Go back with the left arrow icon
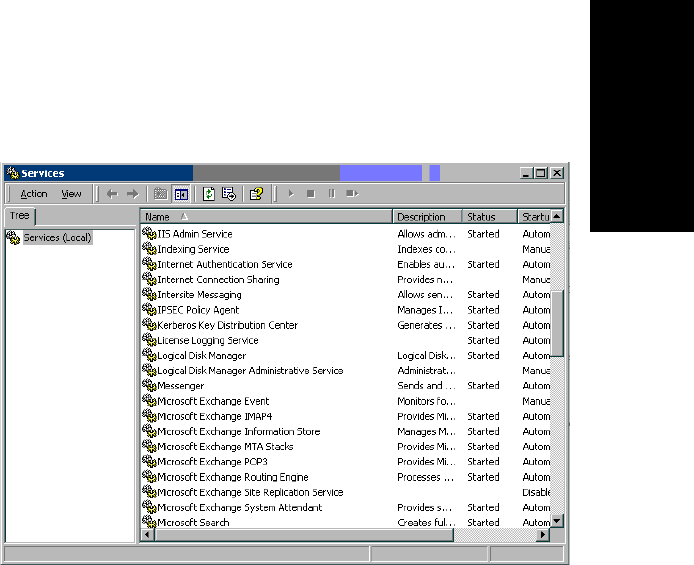This screenshot has width=694, height=565. [112, 194]
